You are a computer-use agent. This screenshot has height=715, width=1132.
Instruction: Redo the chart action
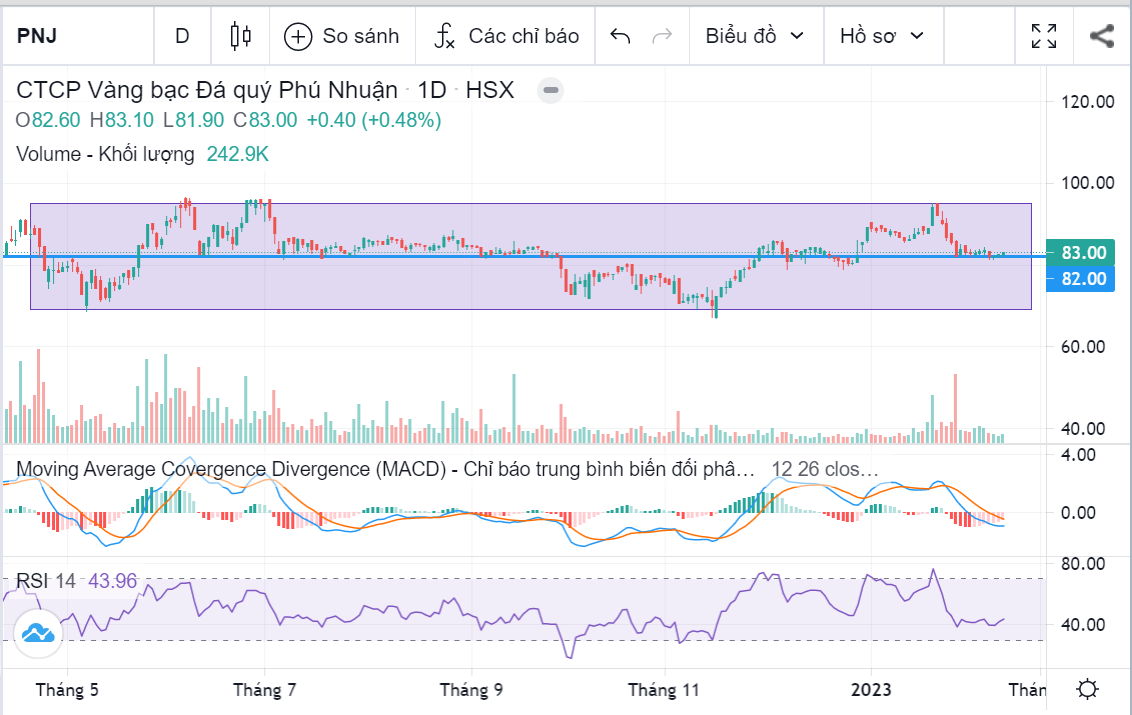click(x=661, y=36)
